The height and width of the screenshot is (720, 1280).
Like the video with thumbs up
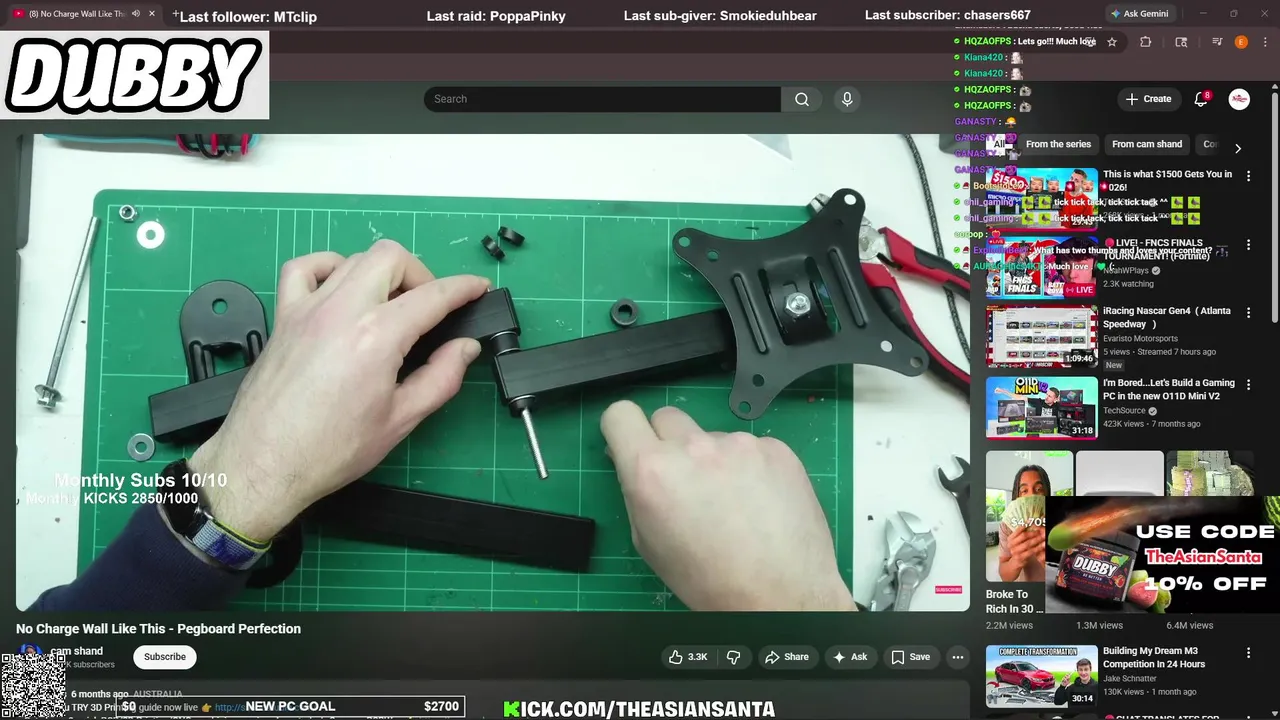688,657
